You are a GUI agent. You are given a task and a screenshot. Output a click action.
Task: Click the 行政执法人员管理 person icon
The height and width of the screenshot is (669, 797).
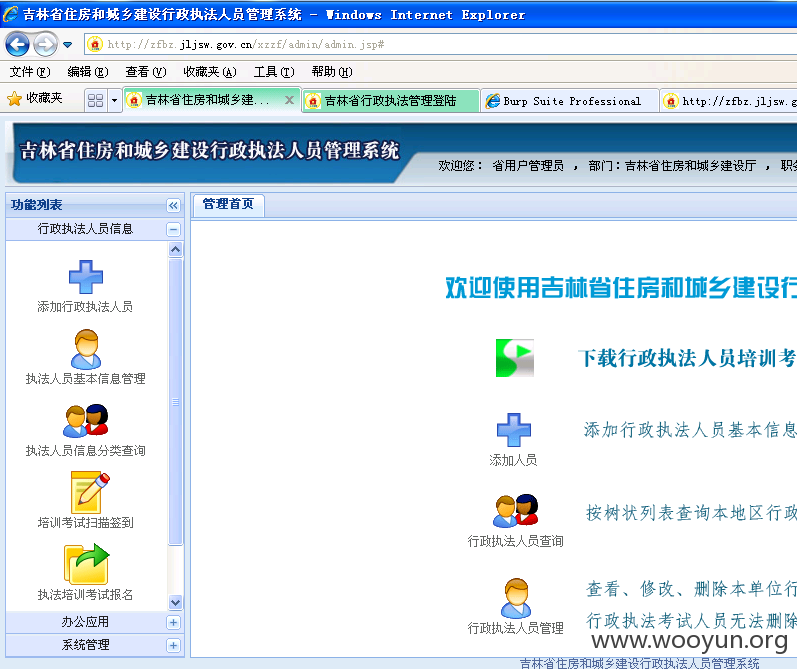coord(516,598)
